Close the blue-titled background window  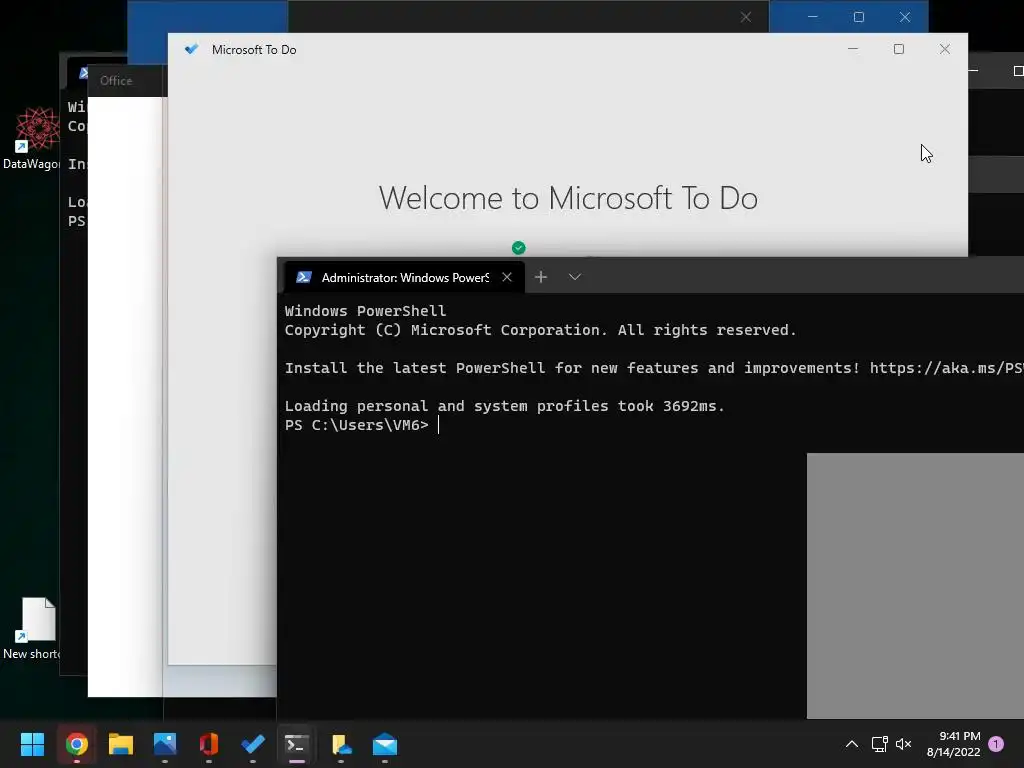[904, 17]
